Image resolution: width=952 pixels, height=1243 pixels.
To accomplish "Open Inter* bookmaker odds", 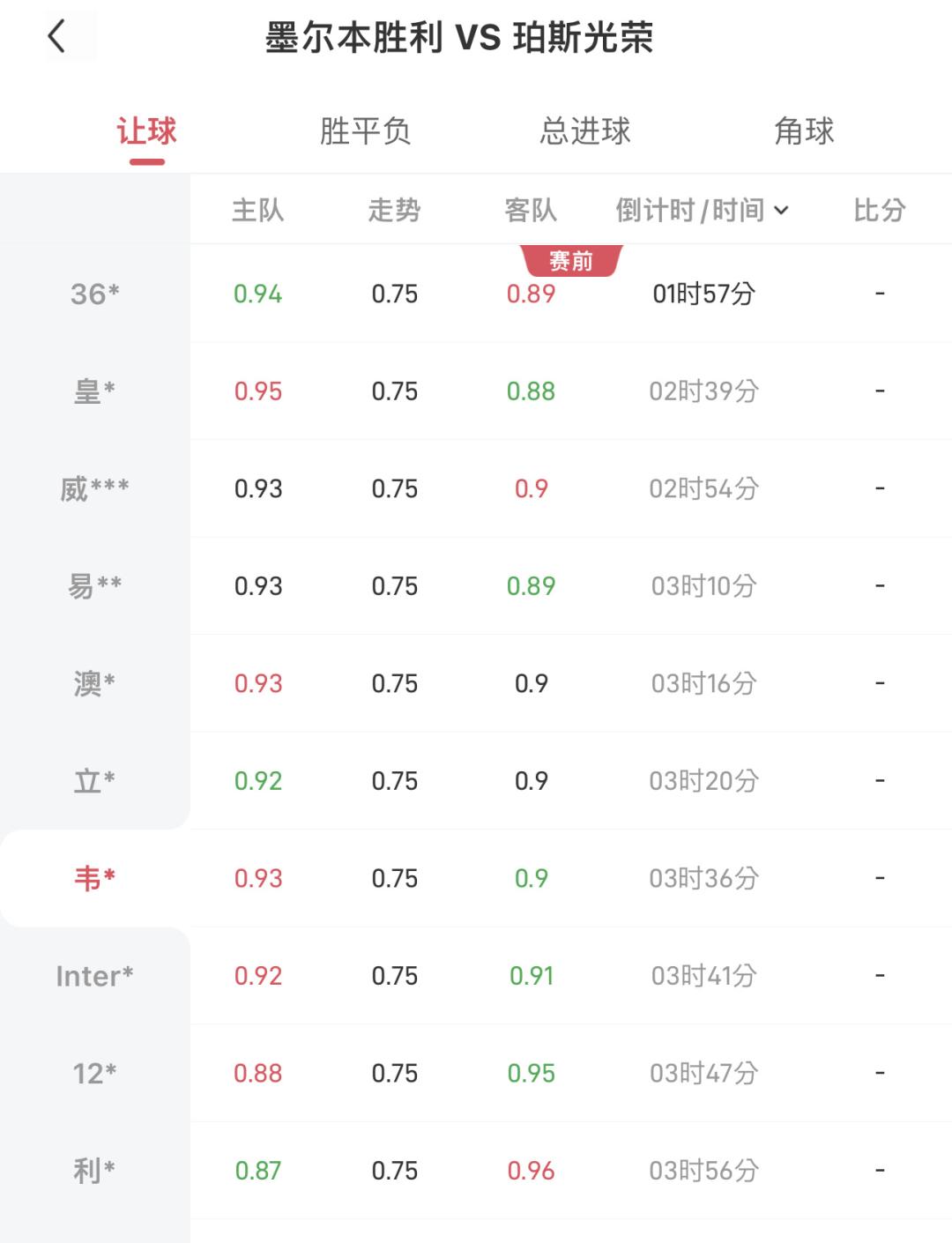I will 94,976.
